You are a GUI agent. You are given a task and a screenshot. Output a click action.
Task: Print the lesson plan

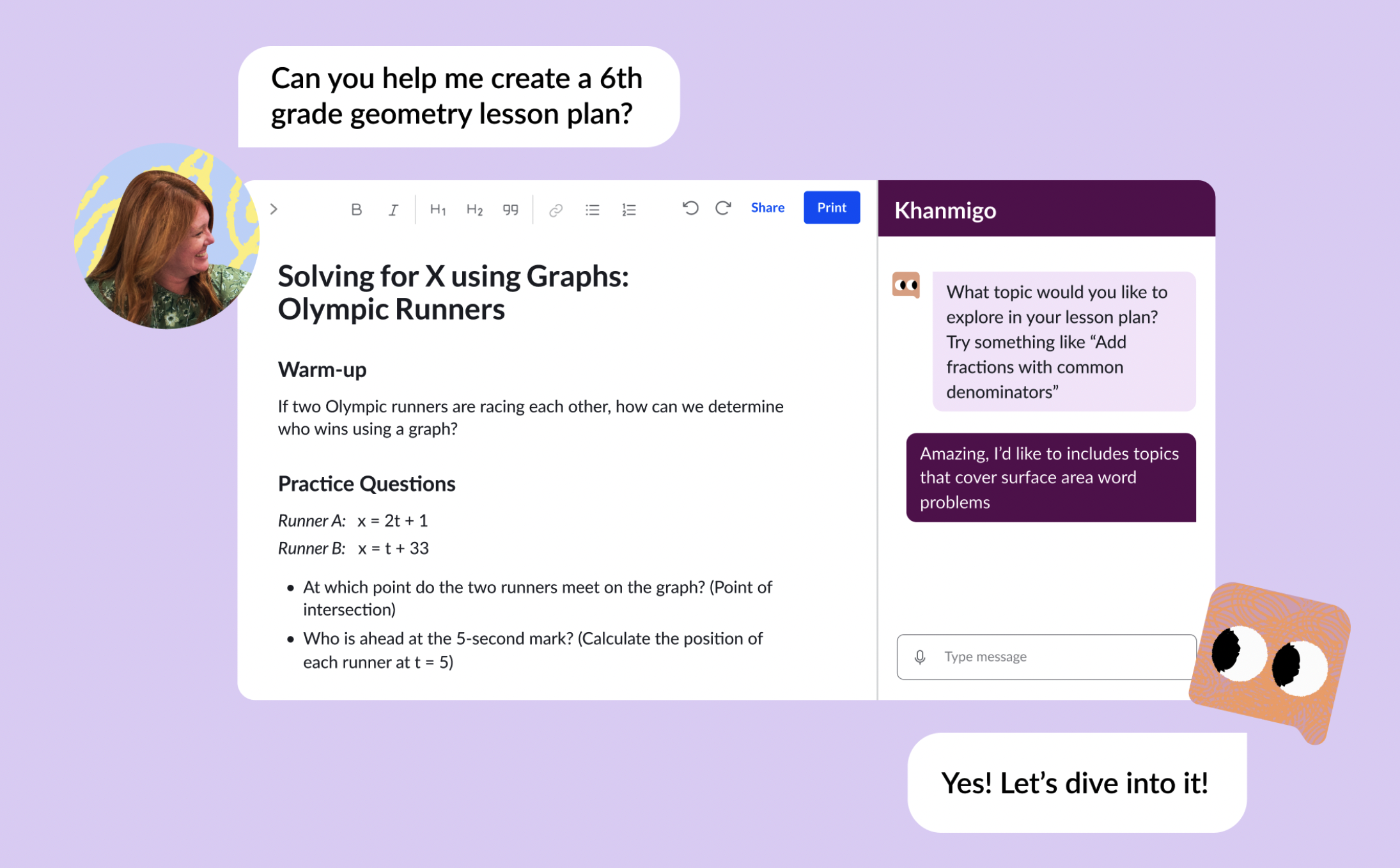tap(831, 208)
